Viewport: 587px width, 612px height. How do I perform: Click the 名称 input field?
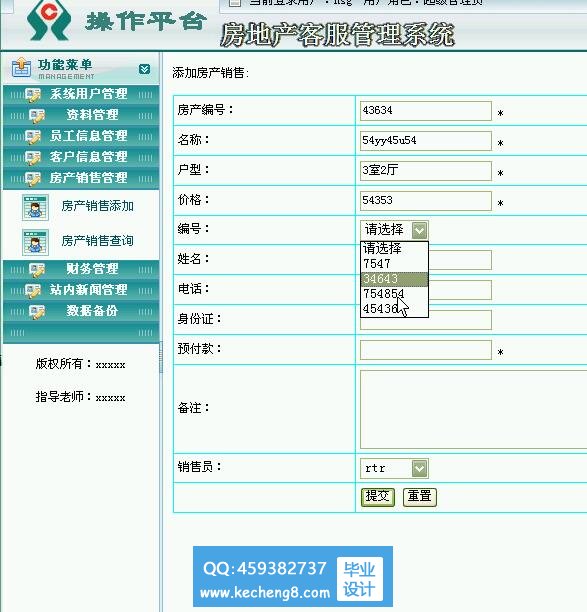(425, 141)
